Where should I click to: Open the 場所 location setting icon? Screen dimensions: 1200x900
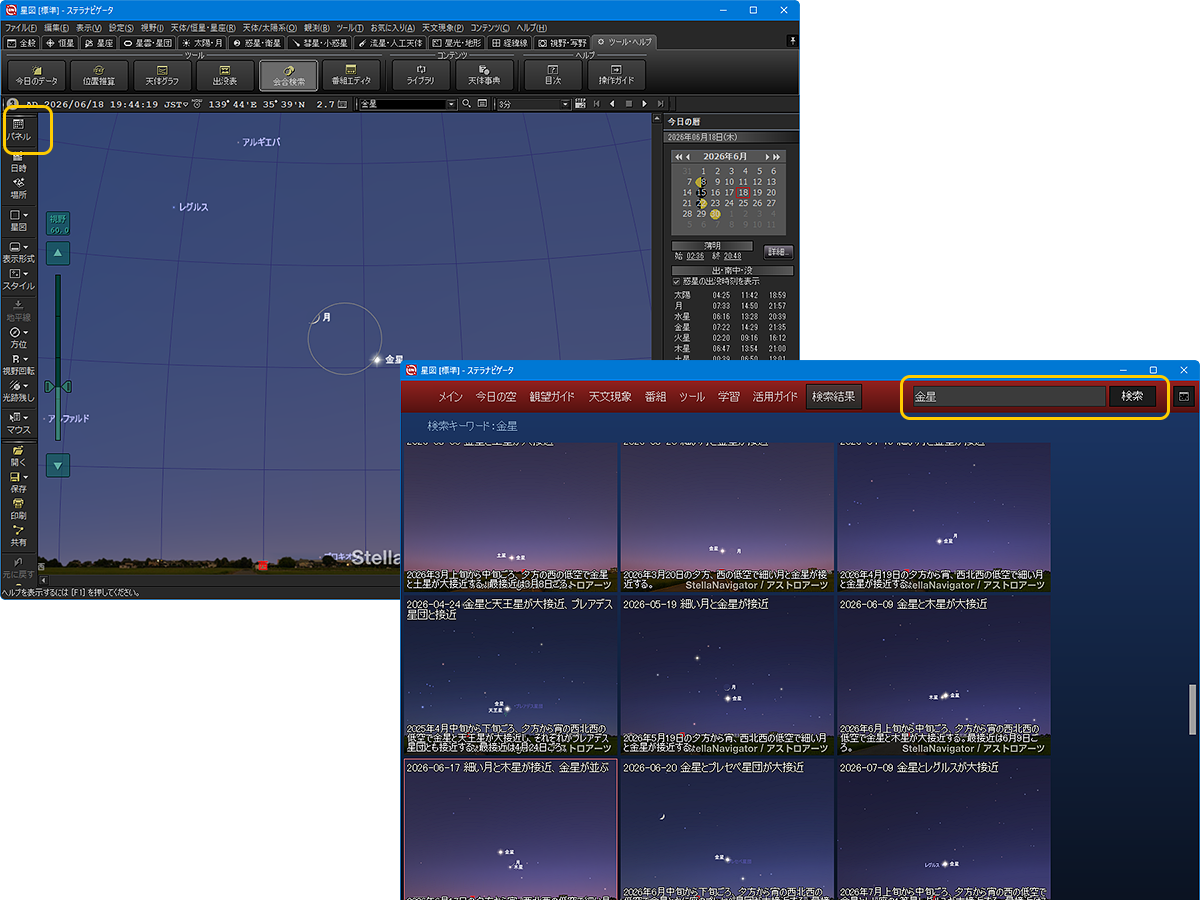pyautogui.click(x=19, y=188)
